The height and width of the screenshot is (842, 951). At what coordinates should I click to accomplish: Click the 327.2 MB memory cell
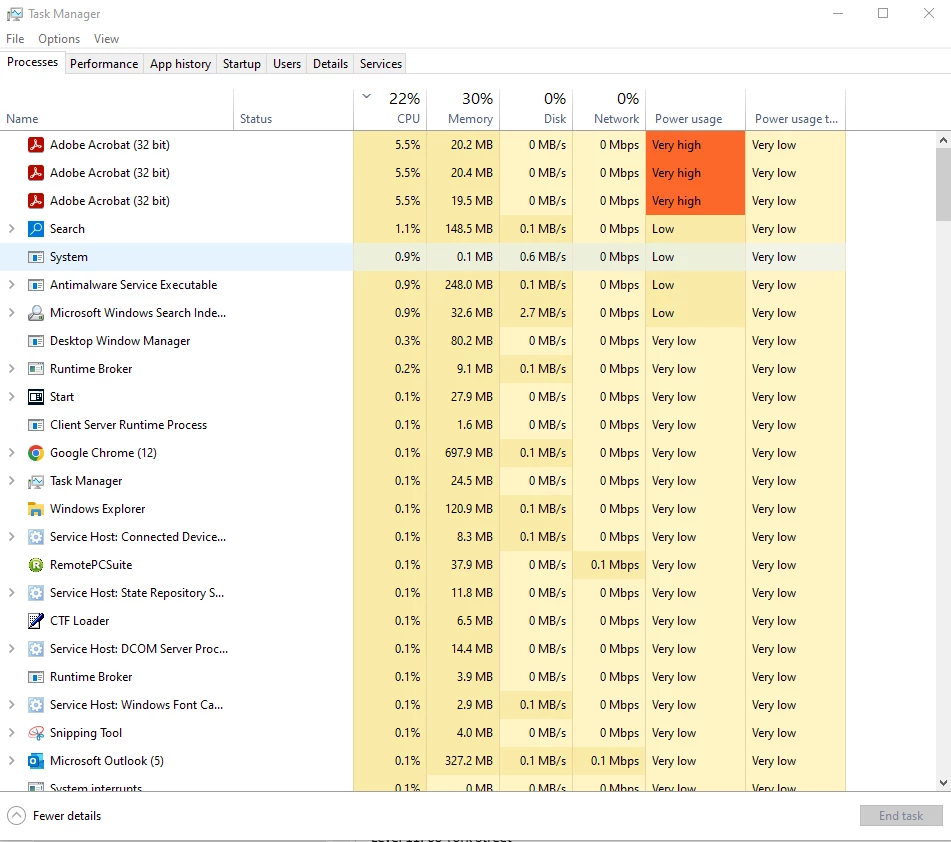point(463,761)
